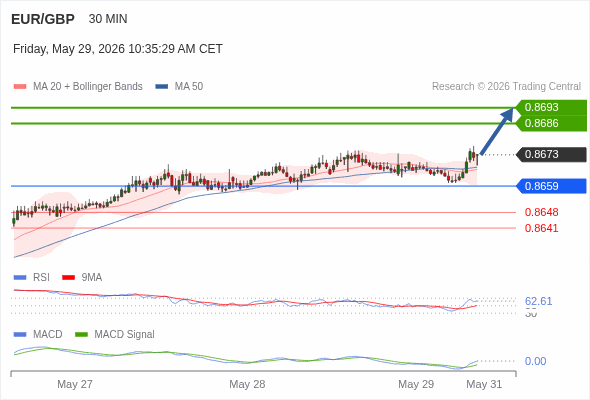The width and height of the screenshot is (590, 400).
Task: Select the 0.8686 green resistance label
Action: coord(551,123)
